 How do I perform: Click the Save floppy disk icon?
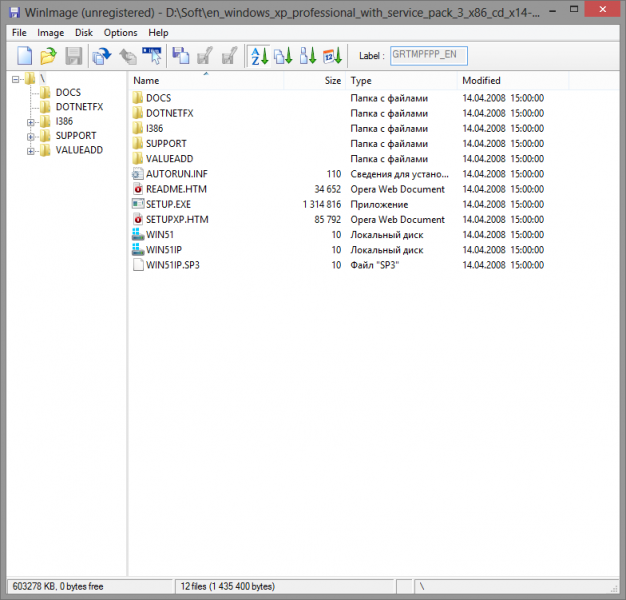[x=74, y=55]
